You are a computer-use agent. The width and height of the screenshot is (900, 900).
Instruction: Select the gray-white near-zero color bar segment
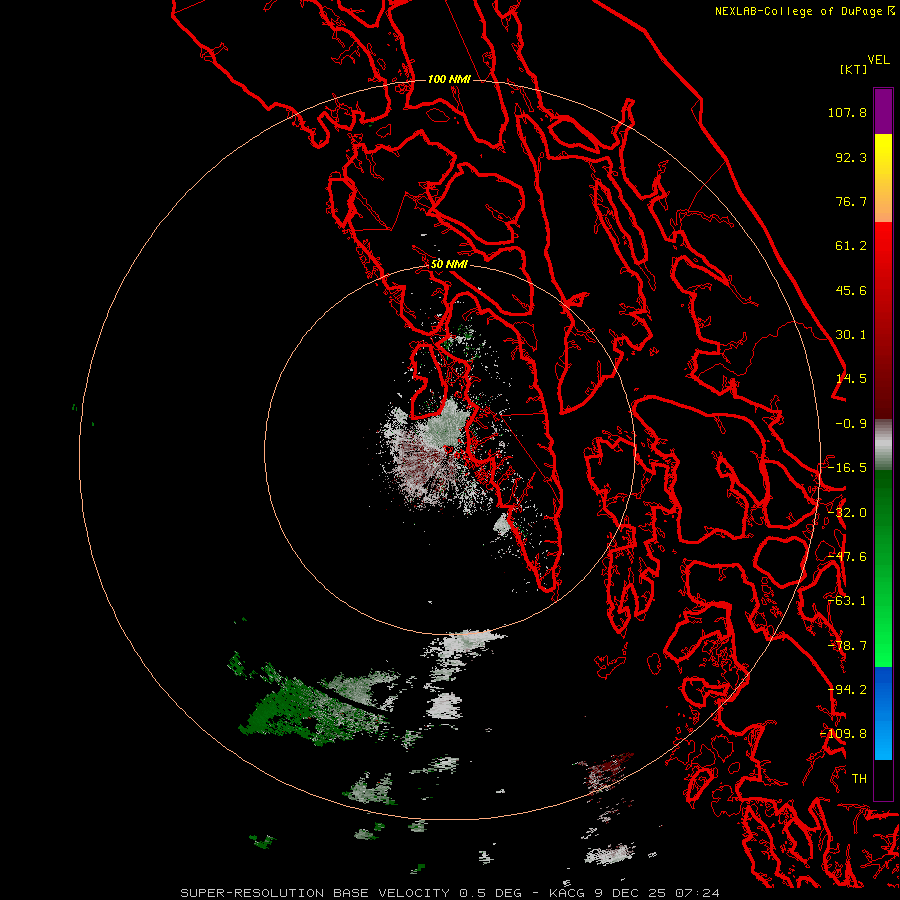[883, 445]
